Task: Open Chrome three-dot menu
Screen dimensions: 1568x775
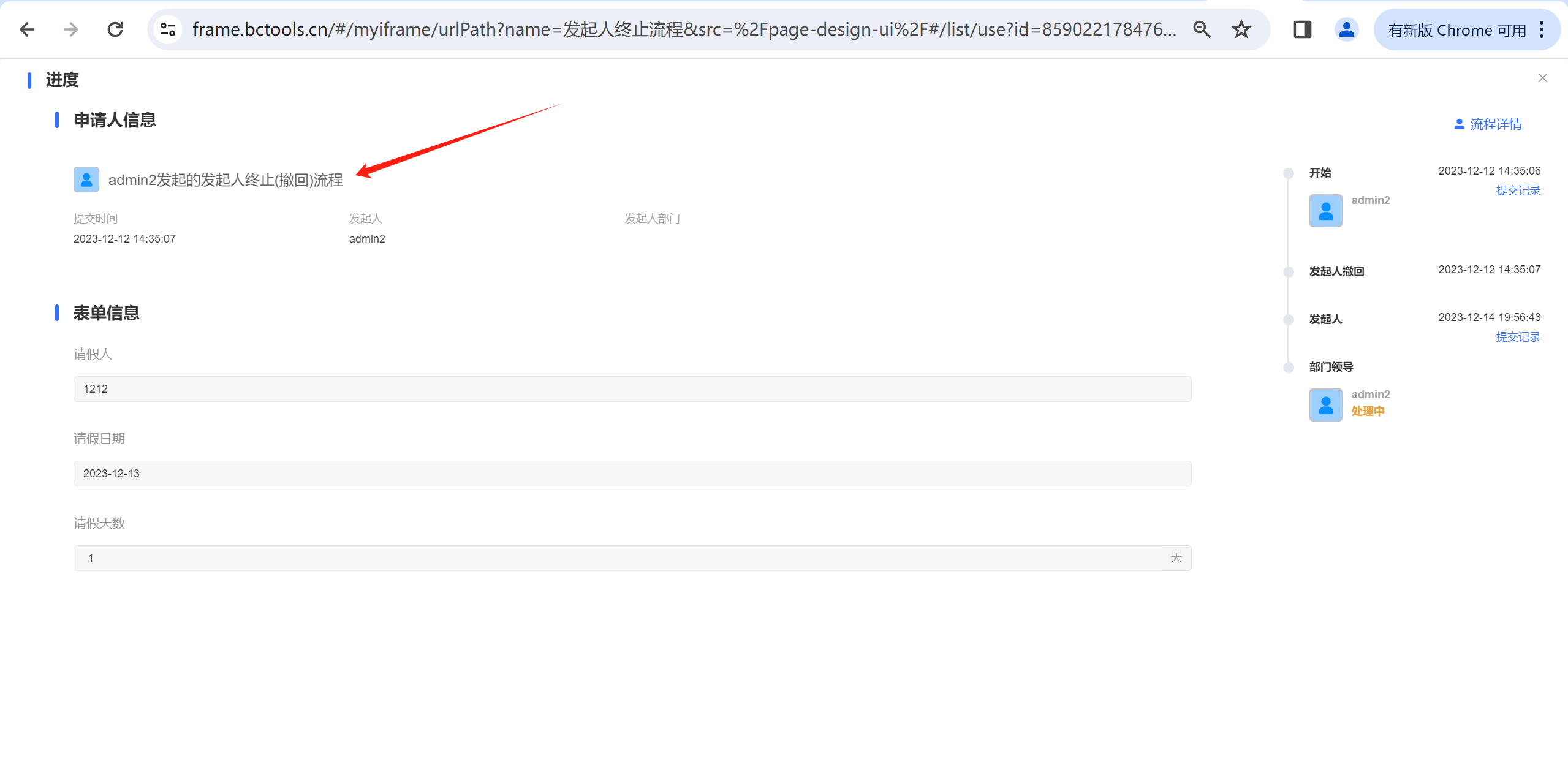Action: click(1542, 29)
